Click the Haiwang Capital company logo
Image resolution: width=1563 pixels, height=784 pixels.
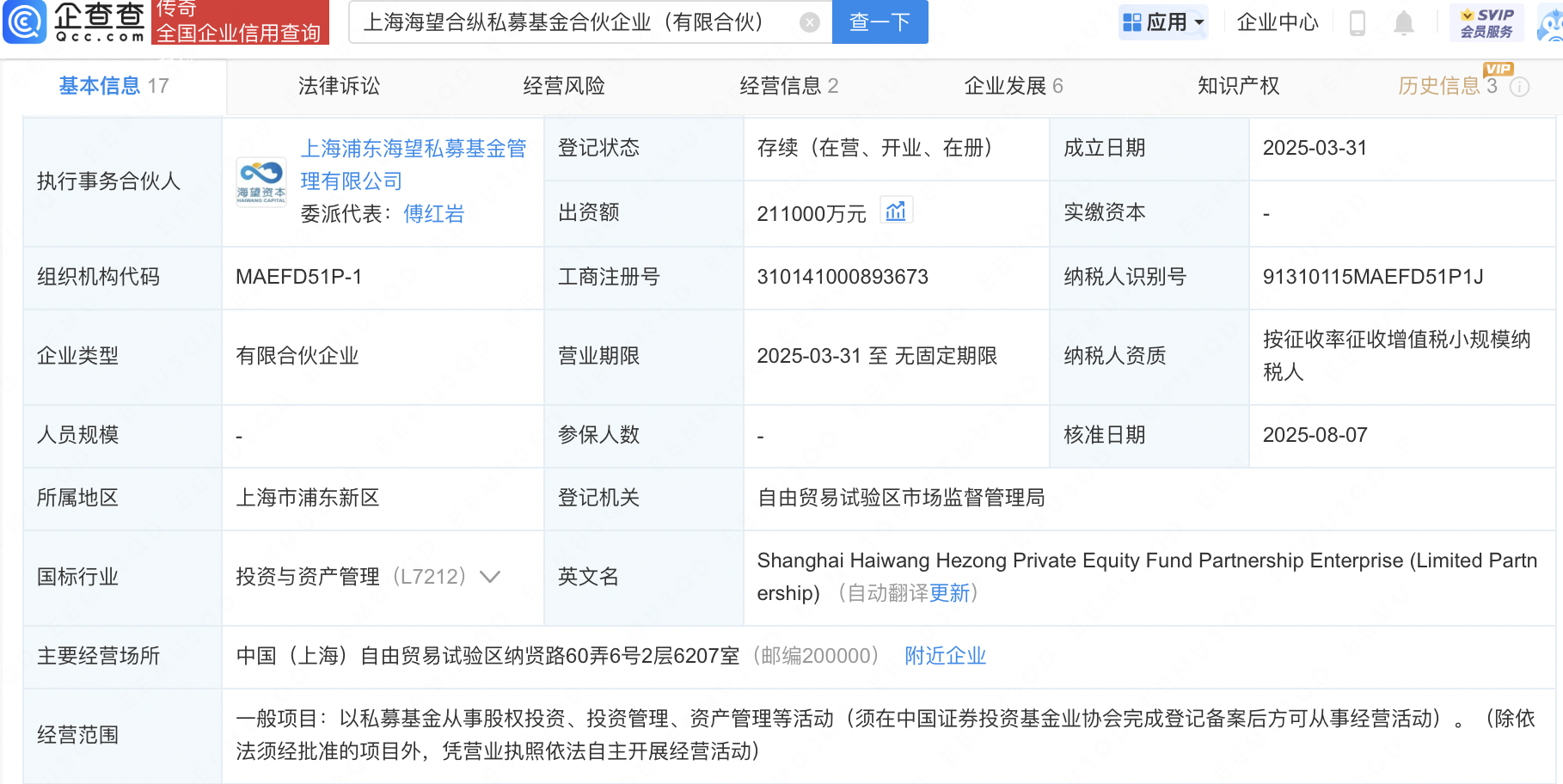[261, 181]
